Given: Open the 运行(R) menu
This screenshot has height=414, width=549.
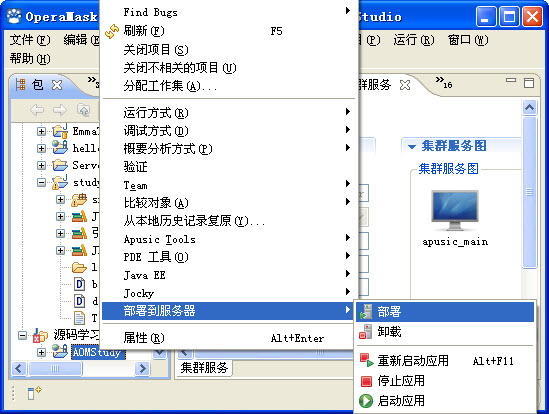Looking at the screenshot, I should 414,40.
